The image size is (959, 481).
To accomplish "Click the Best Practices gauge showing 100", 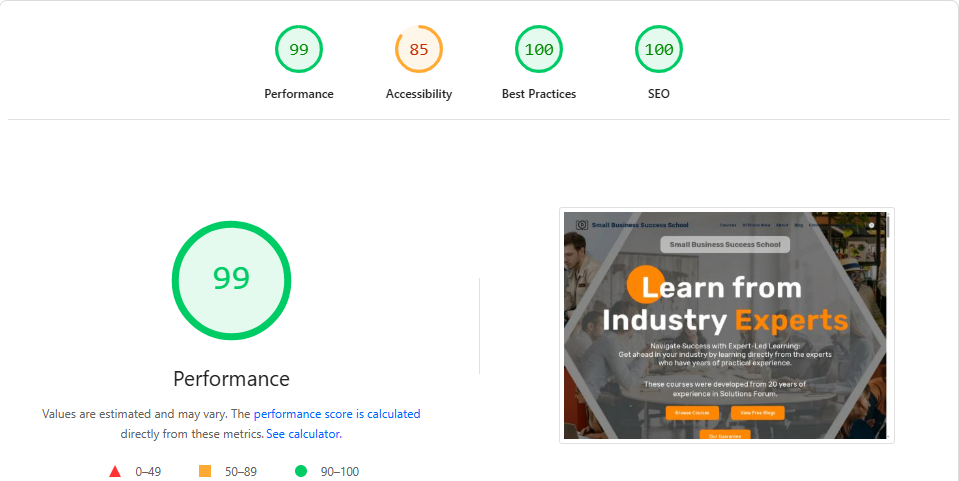I will tap(539, 49).
